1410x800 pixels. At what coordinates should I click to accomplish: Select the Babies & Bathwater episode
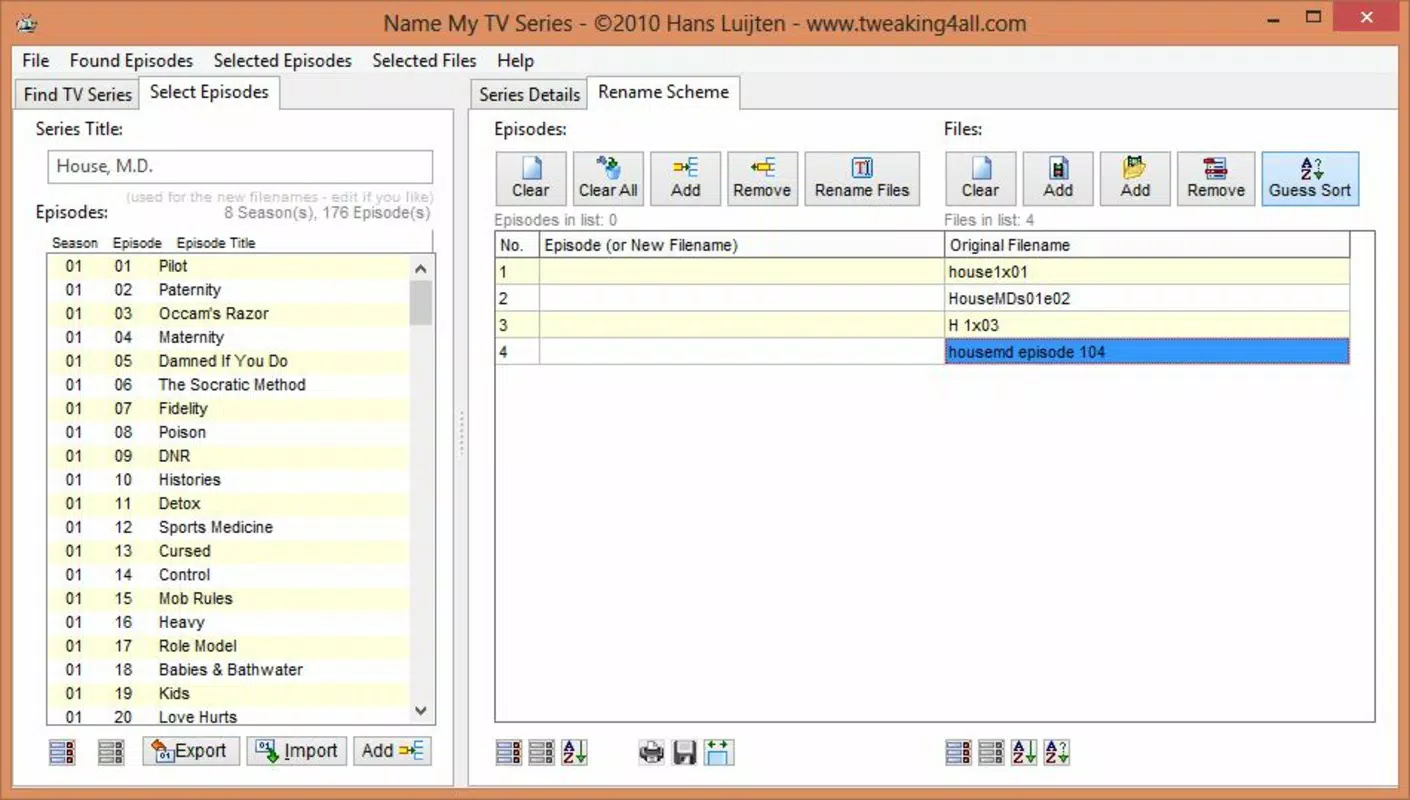click(x=229, y=670)
